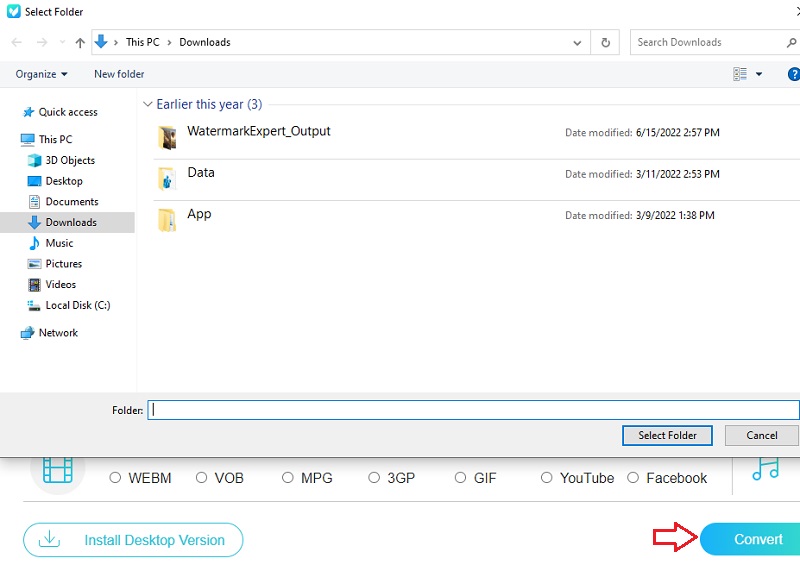Image resolution: width=800 pixels, height=571 pixels.
Task: Start conversion with Convert button
Action: pyautogui.click(x=750, y=539)
